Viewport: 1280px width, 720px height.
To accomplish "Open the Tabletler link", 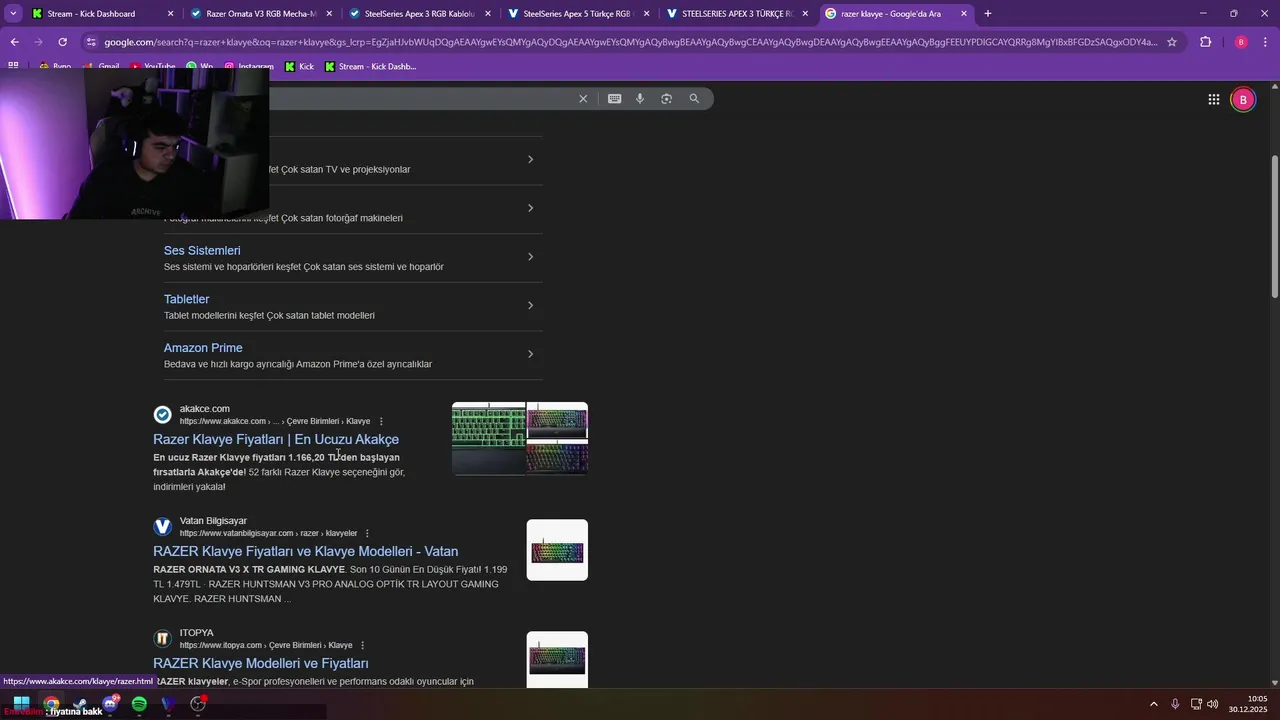I will [x=187, y=299].
